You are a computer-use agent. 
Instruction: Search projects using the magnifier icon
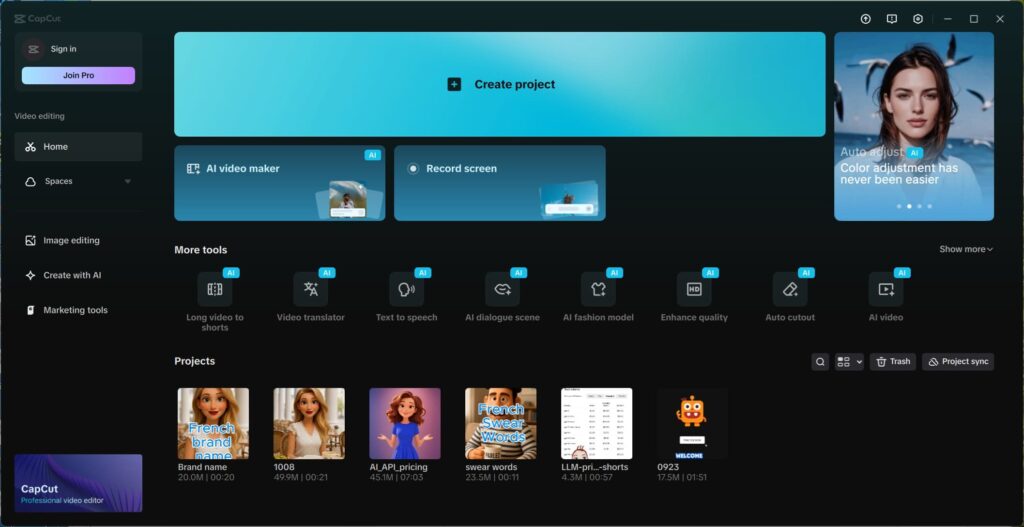(820, 362)
